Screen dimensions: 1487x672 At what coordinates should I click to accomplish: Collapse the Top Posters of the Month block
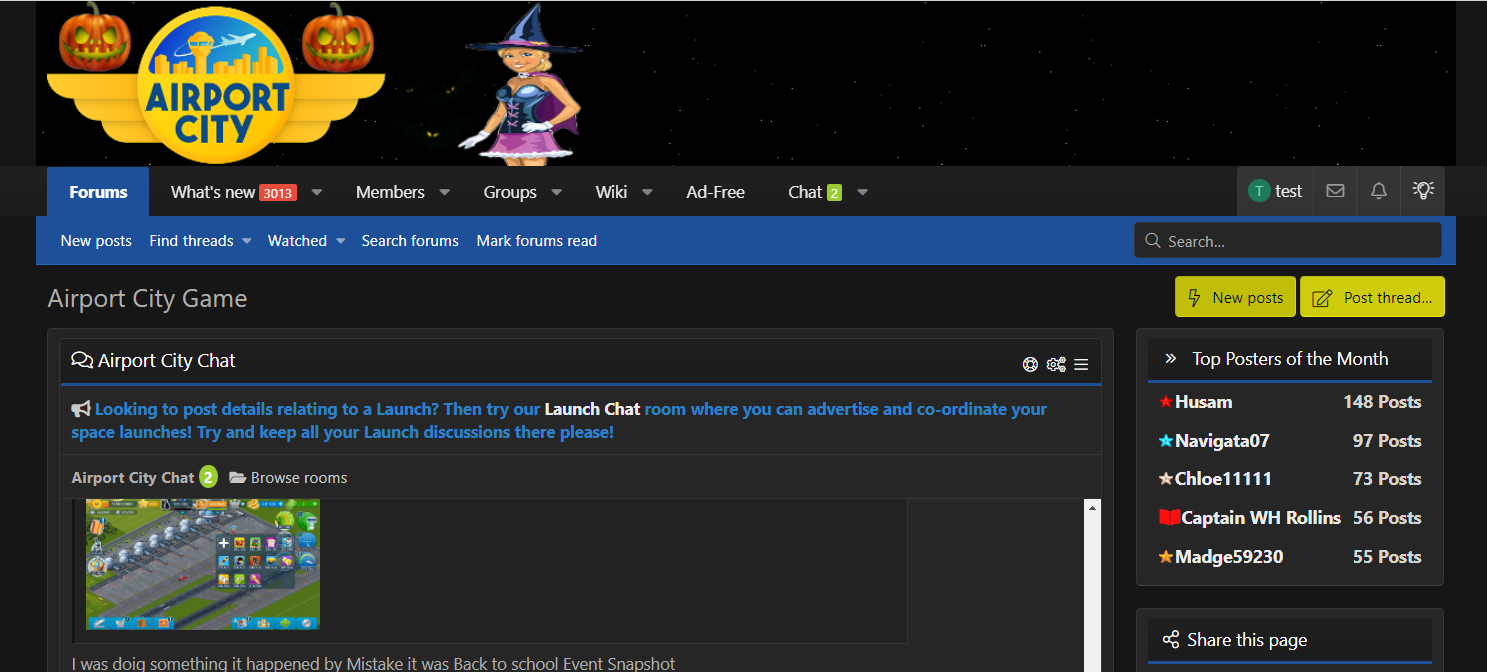1171,359
